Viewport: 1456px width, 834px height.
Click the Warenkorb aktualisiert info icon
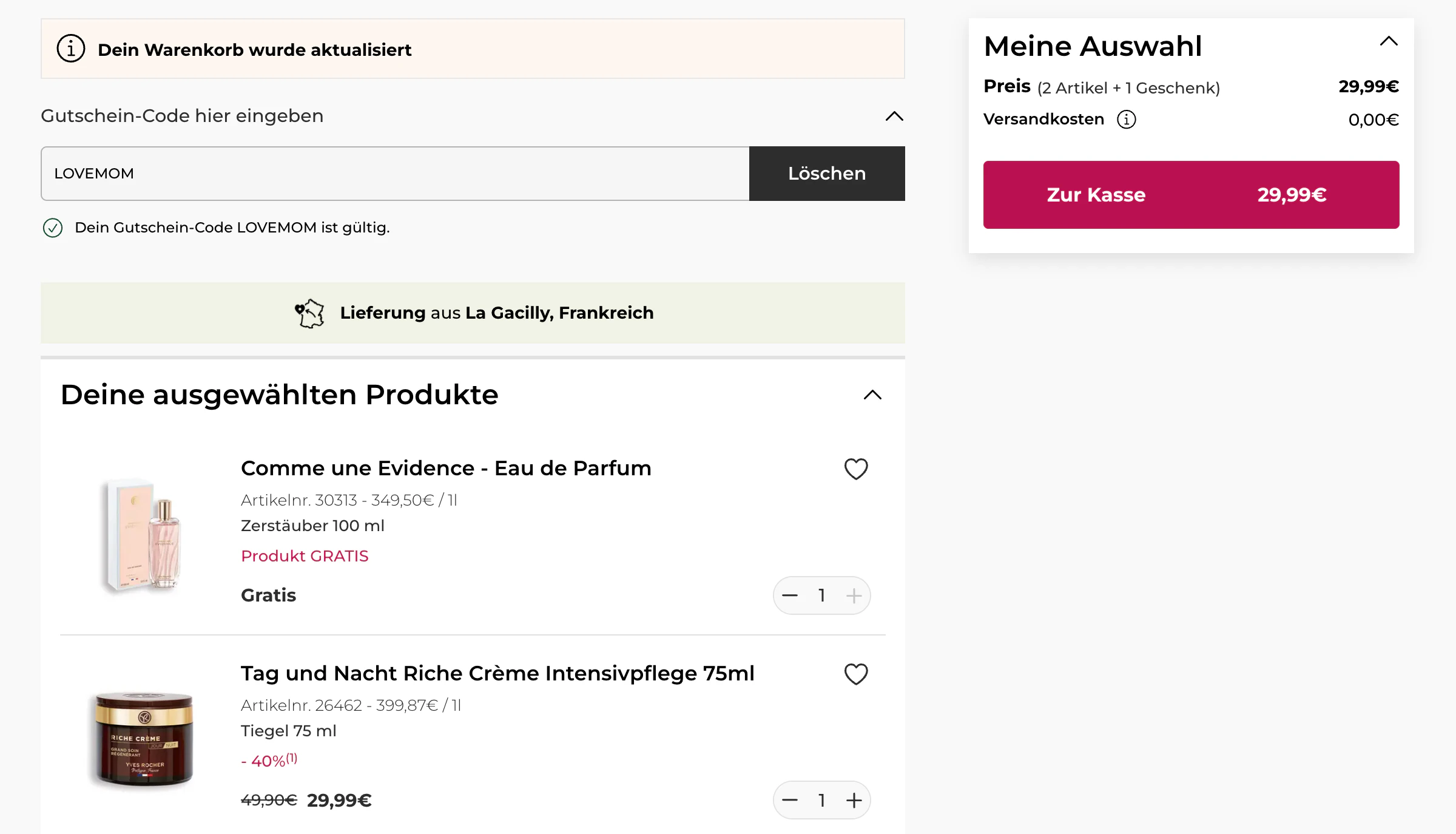(71, 49)
